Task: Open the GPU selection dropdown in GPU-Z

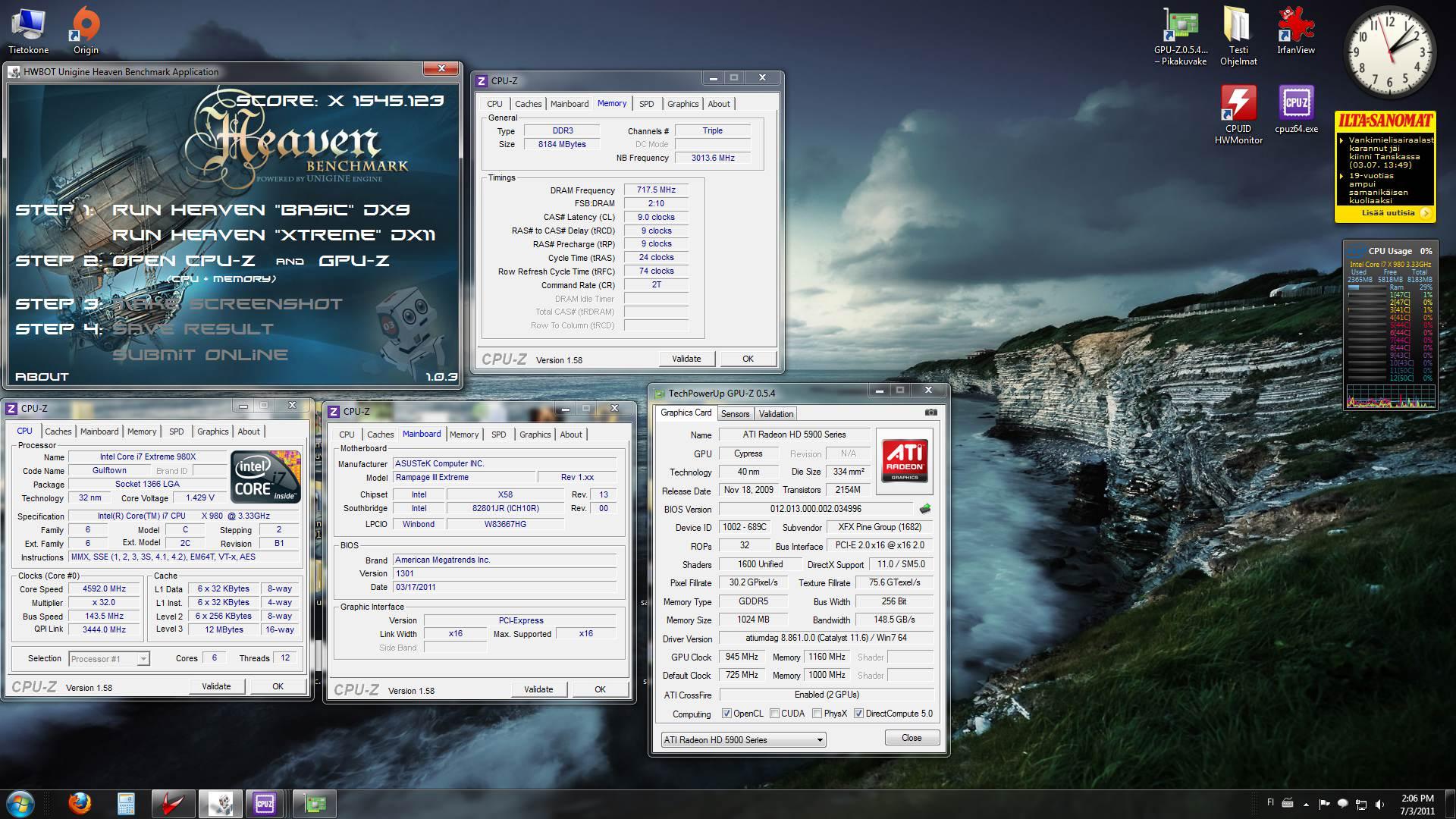Action: (x=743, y=739)
